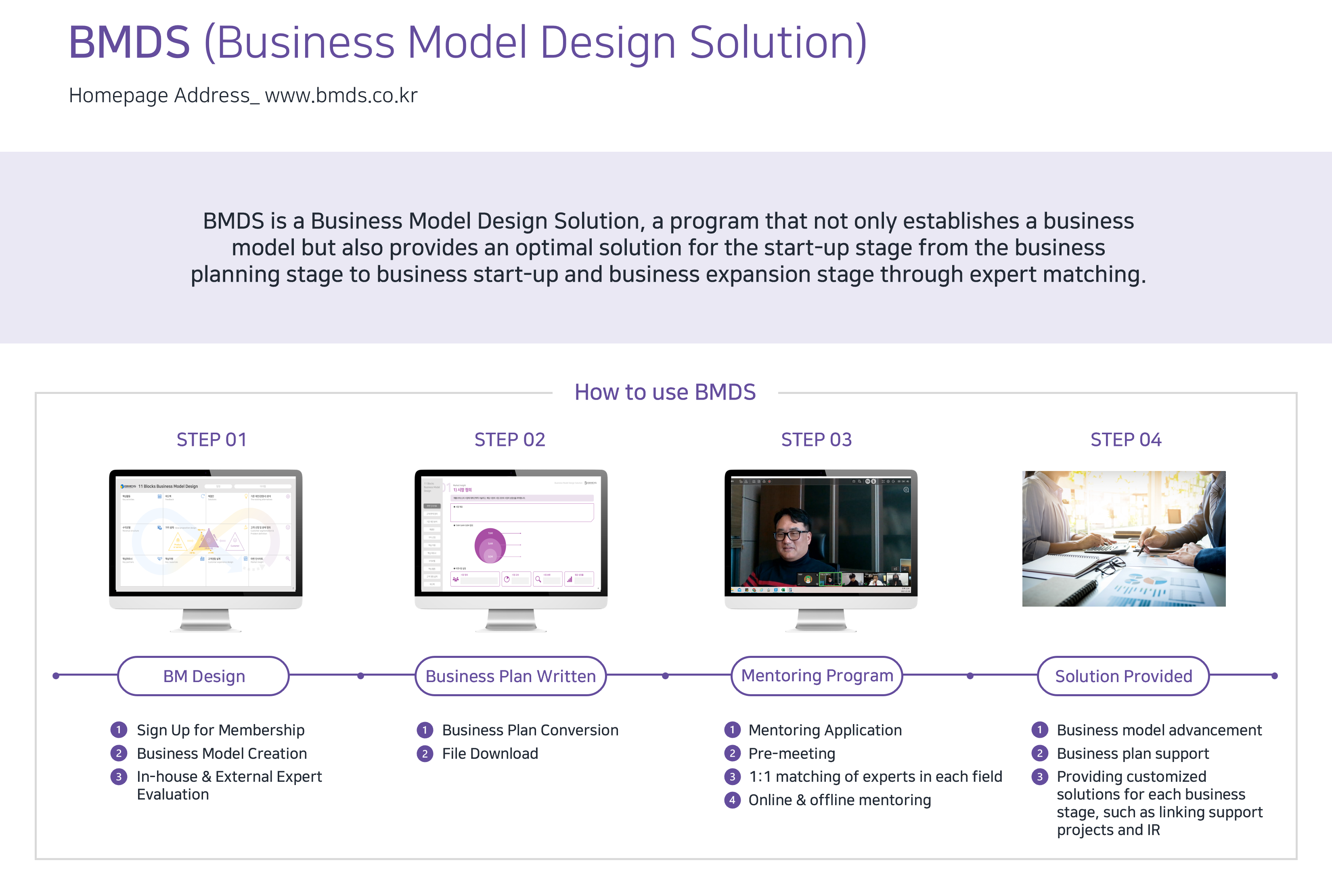This screenshot has height=896, width=1332.
Task: Click the Business Plan Written pill button
Action: point(510,676)
